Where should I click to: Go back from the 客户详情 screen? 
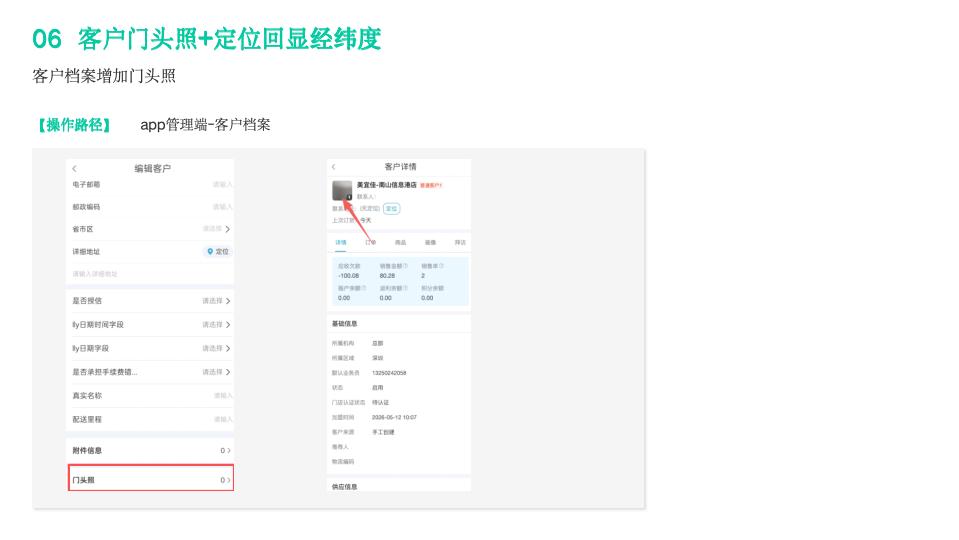coord(333,167)
